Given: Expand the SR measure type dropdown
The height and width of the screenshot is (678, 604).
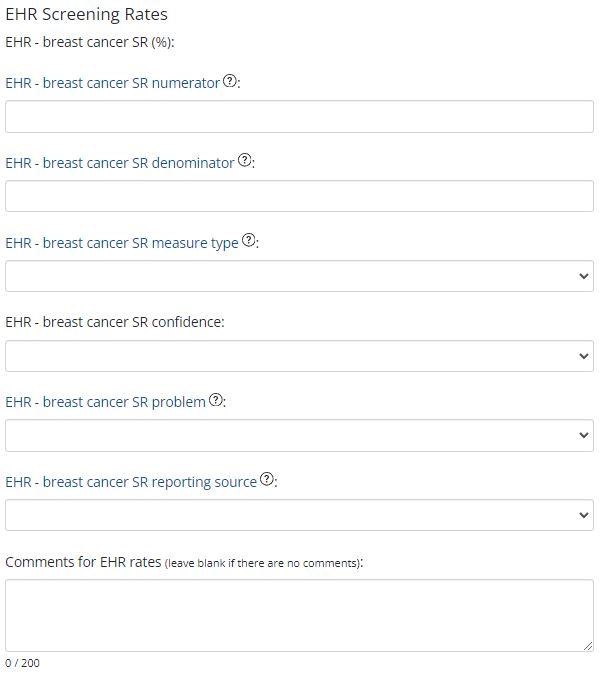Looking at the screenshot, I should click(x=299, y=276).
